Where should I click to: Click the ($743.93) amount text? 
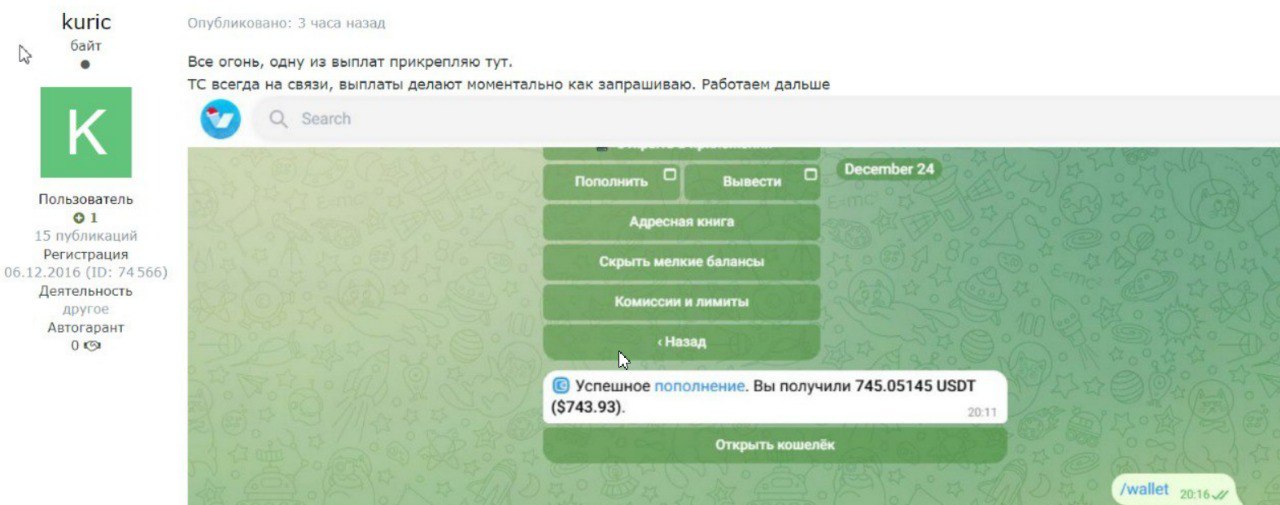pyautogui.click(x=587, y=408)
